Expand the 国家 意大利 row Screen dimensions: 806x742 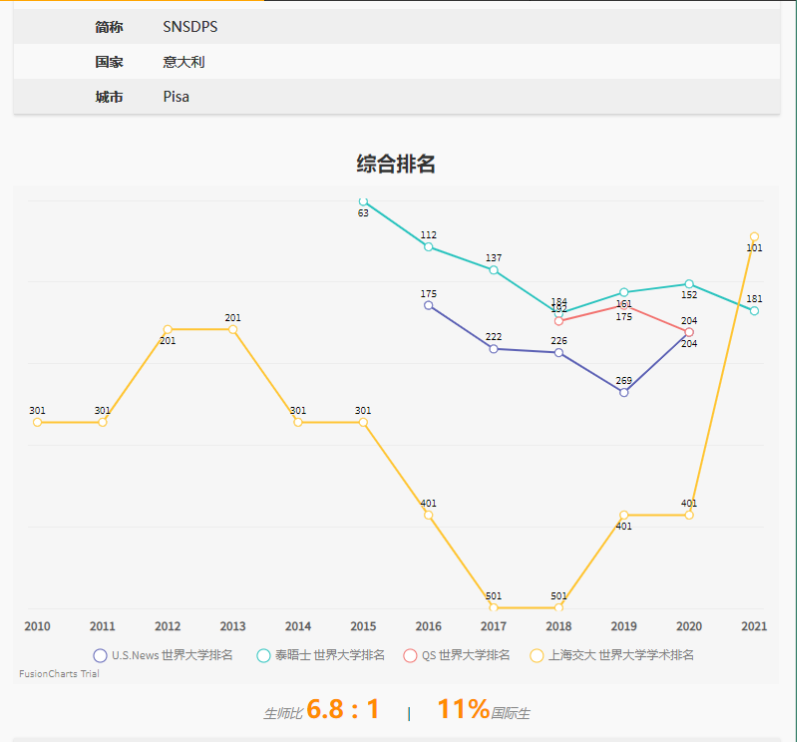[183, 62]
